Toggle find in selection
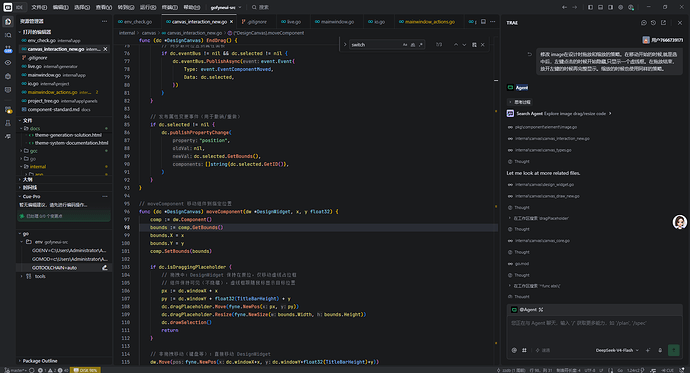 pyautogui.click(x=474, y=44)
